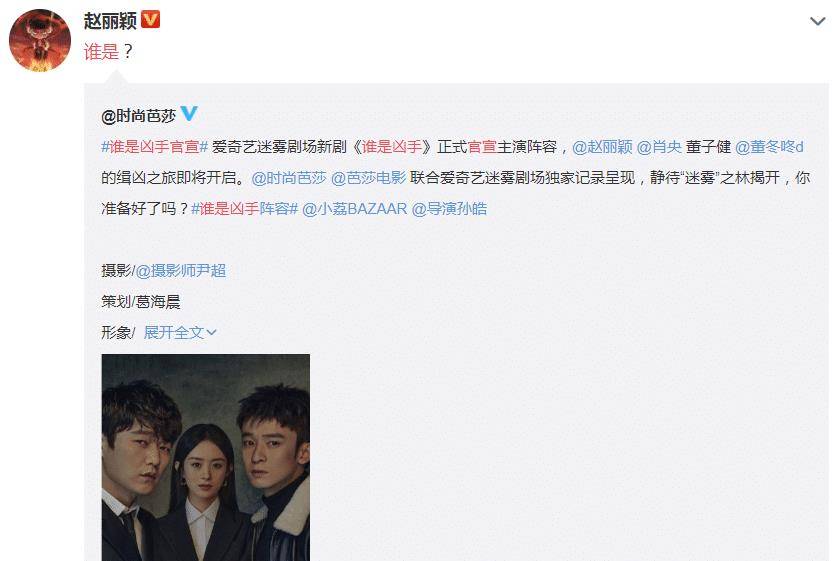Open the @芭莎电影 mention

point(368,178)
